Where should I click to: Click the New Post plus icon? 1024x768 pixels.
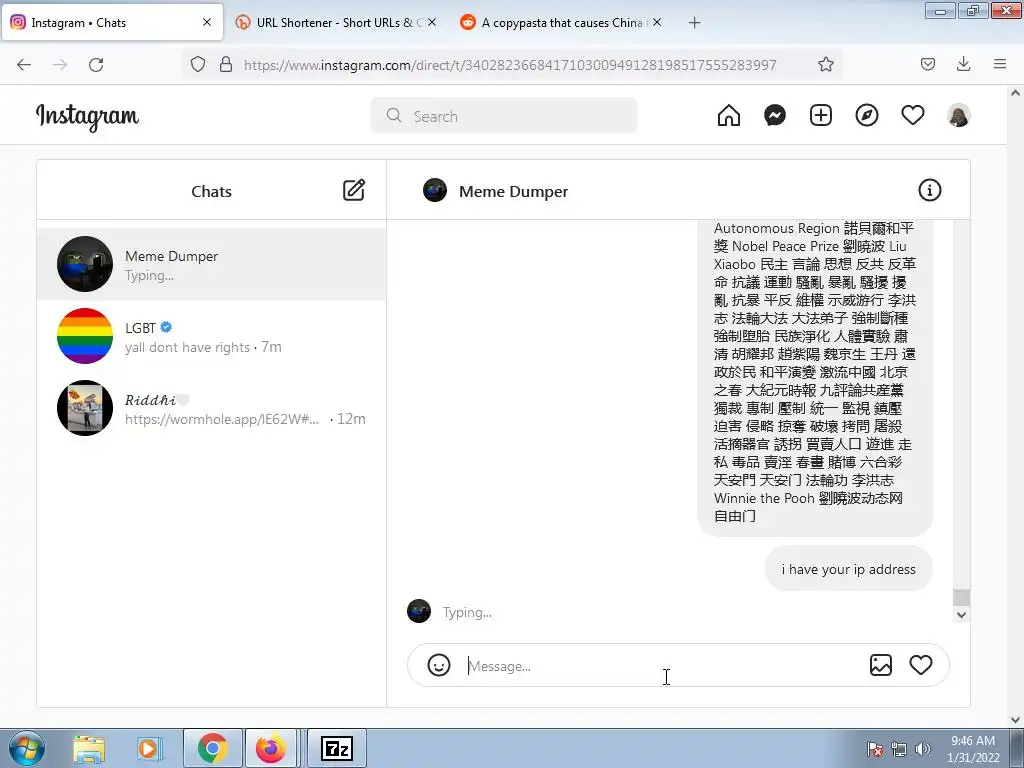821,116
